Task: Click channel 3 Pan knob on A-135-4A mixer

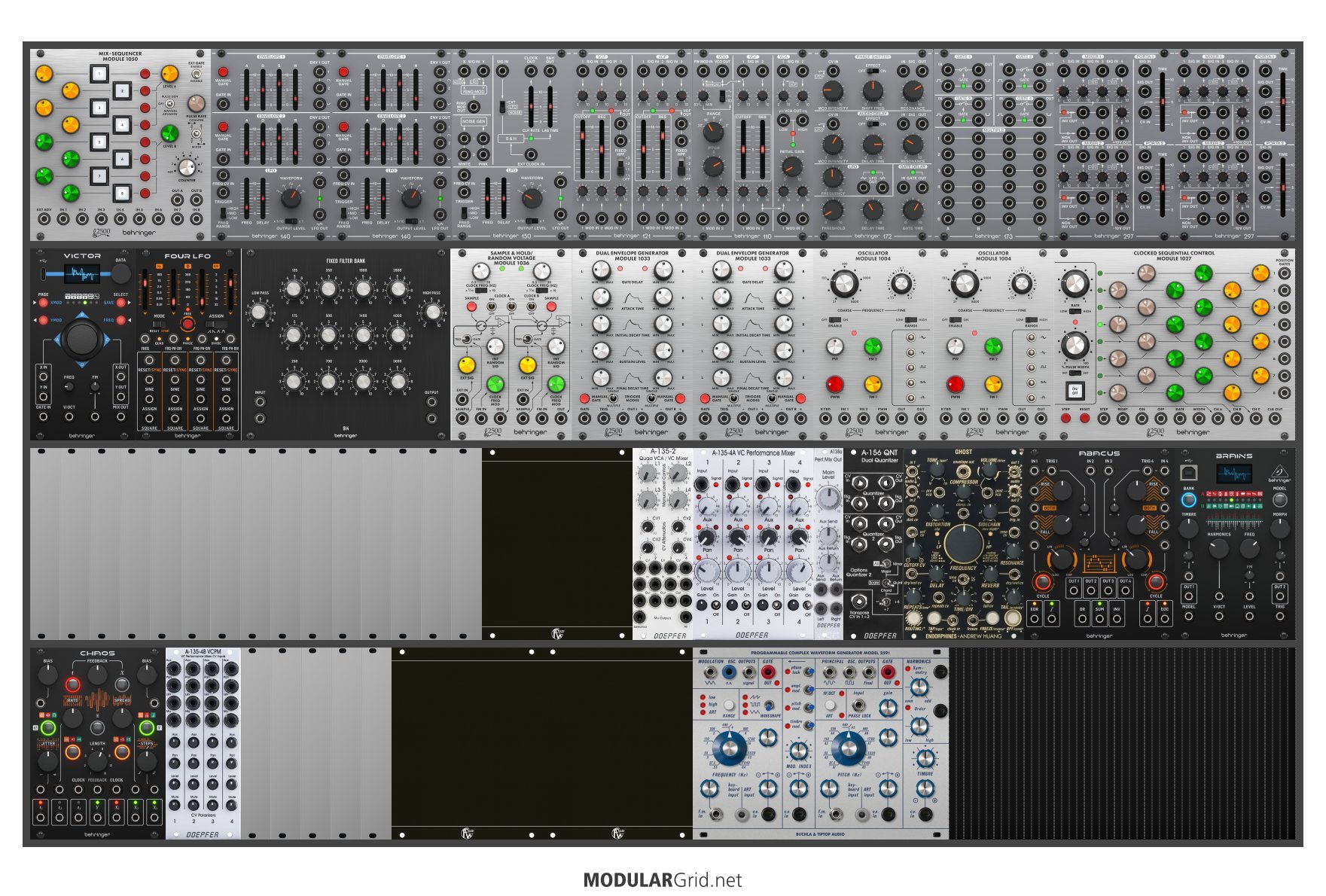Action: pyautogui.click(x=768, y=537)
